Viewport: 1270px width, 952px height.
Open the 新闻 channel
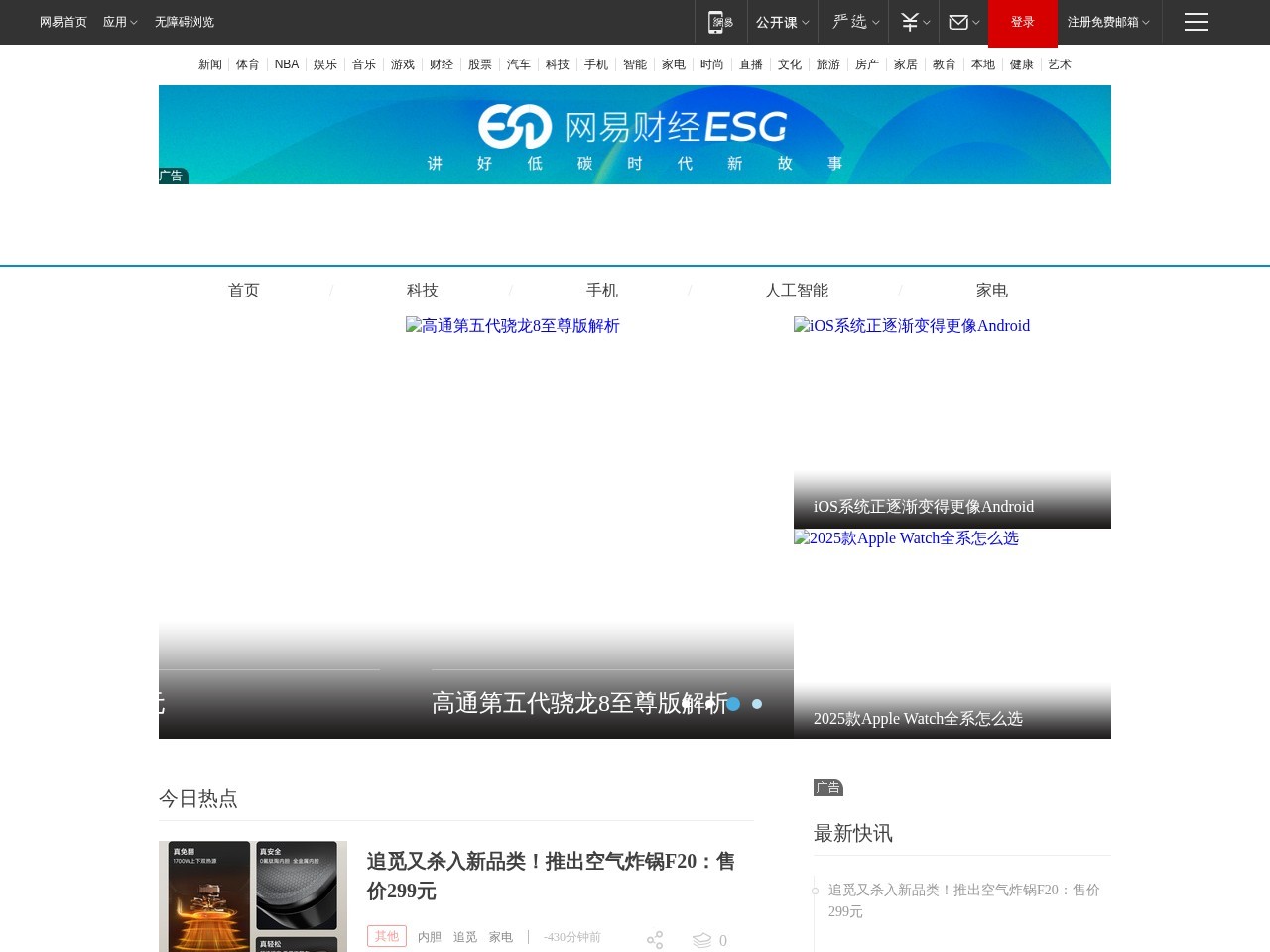pos(210,64)
